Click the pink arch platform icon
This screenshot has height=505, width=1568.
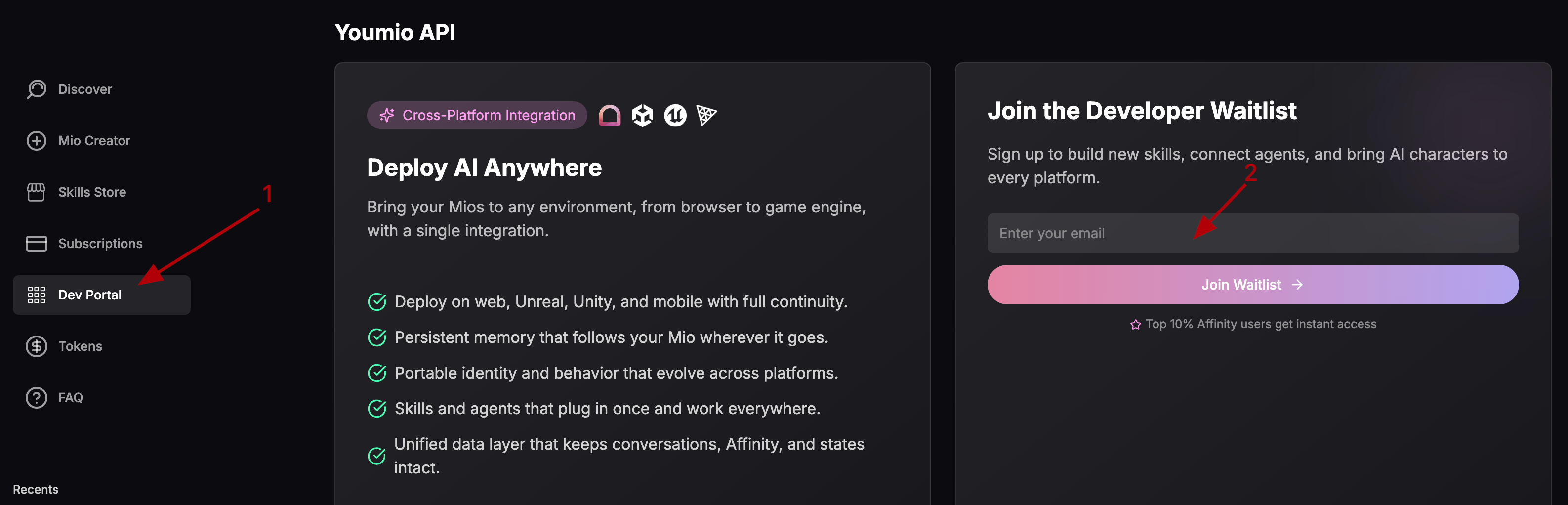pos(609,115)
